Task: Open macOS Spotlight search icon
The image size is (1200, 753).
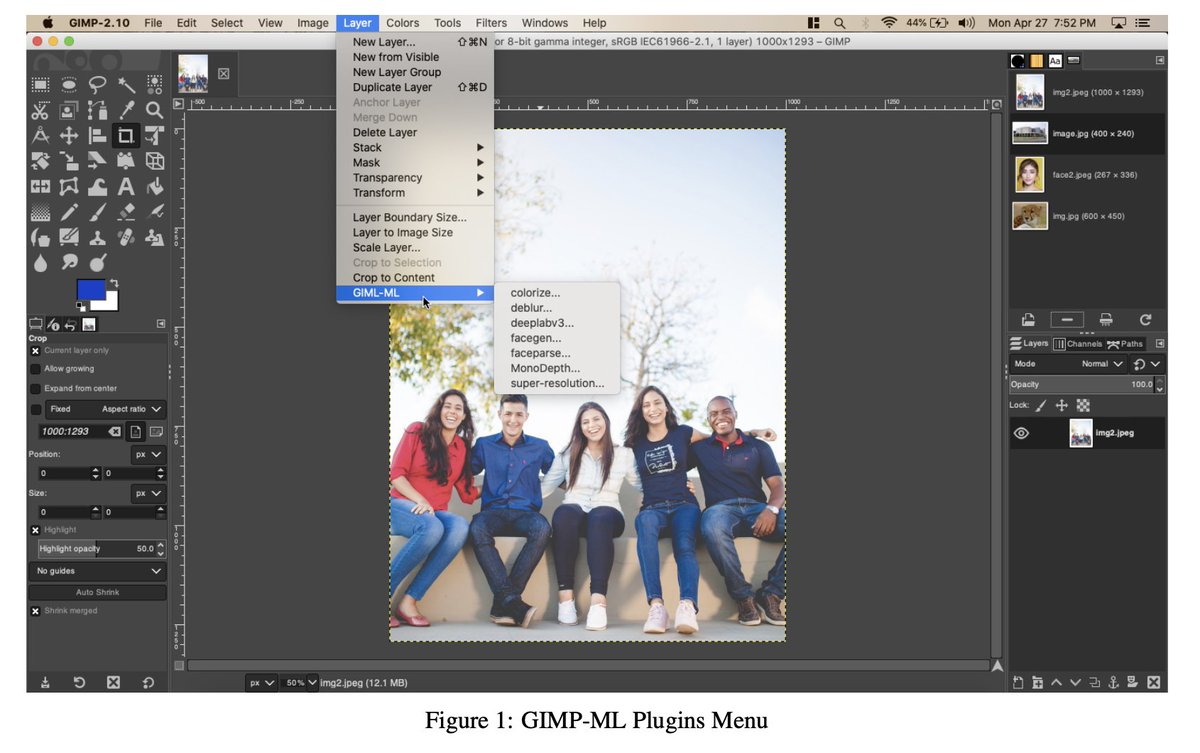Action: [838, 23]
